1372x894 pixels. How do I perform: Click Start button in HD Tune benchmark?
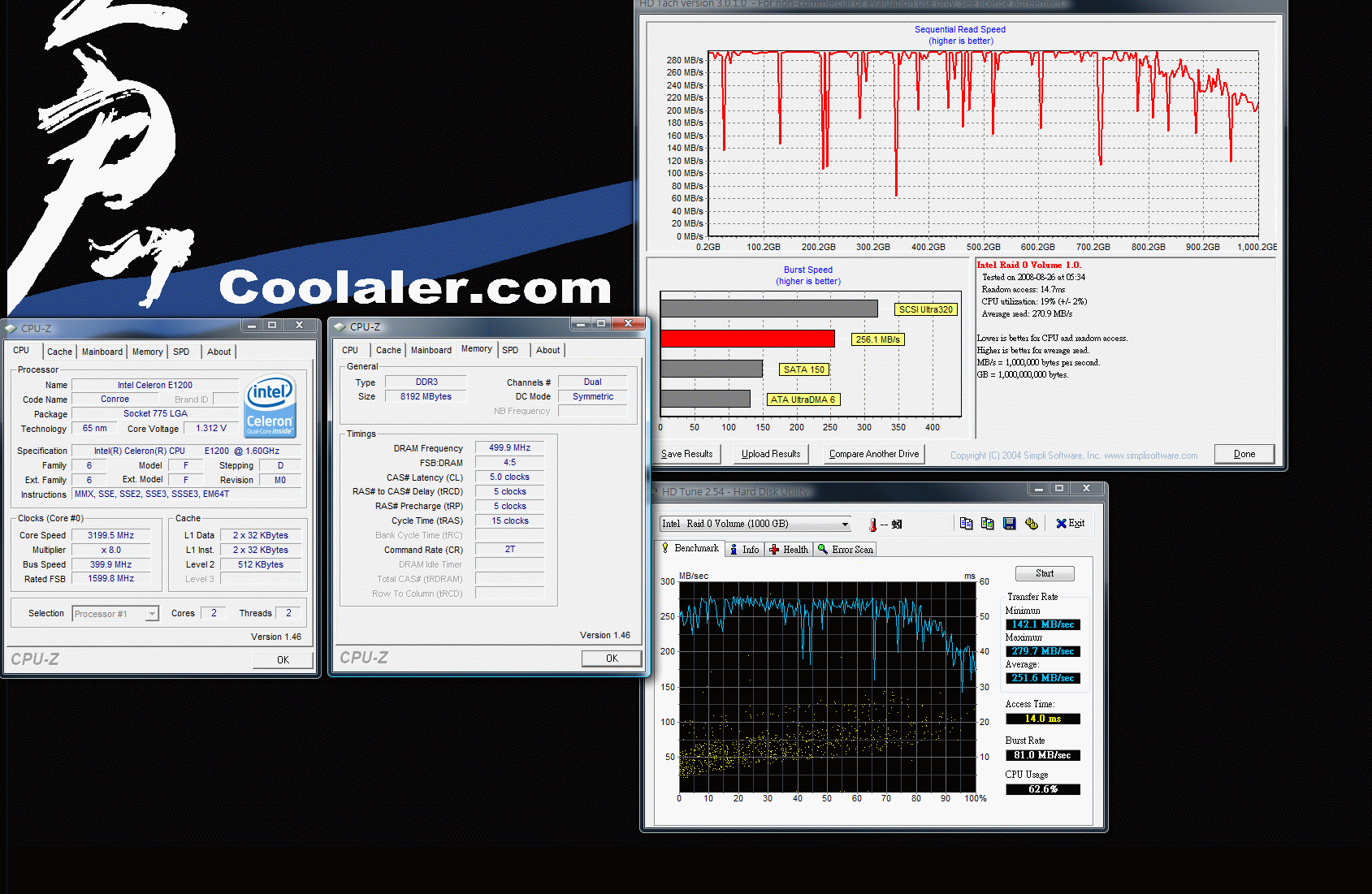tap(1045, 573)
